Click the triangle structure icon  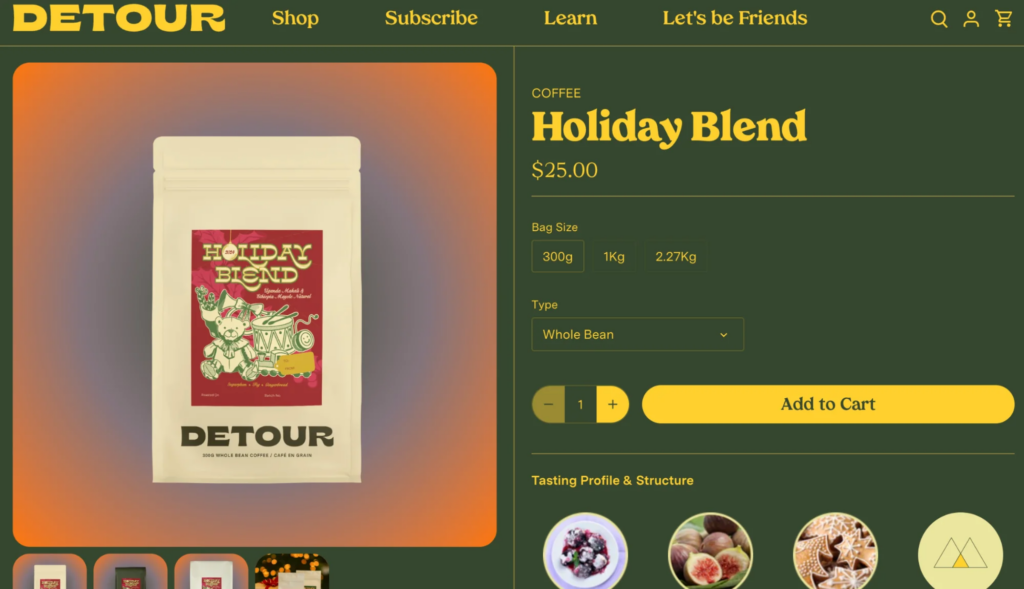click(960, 551)
